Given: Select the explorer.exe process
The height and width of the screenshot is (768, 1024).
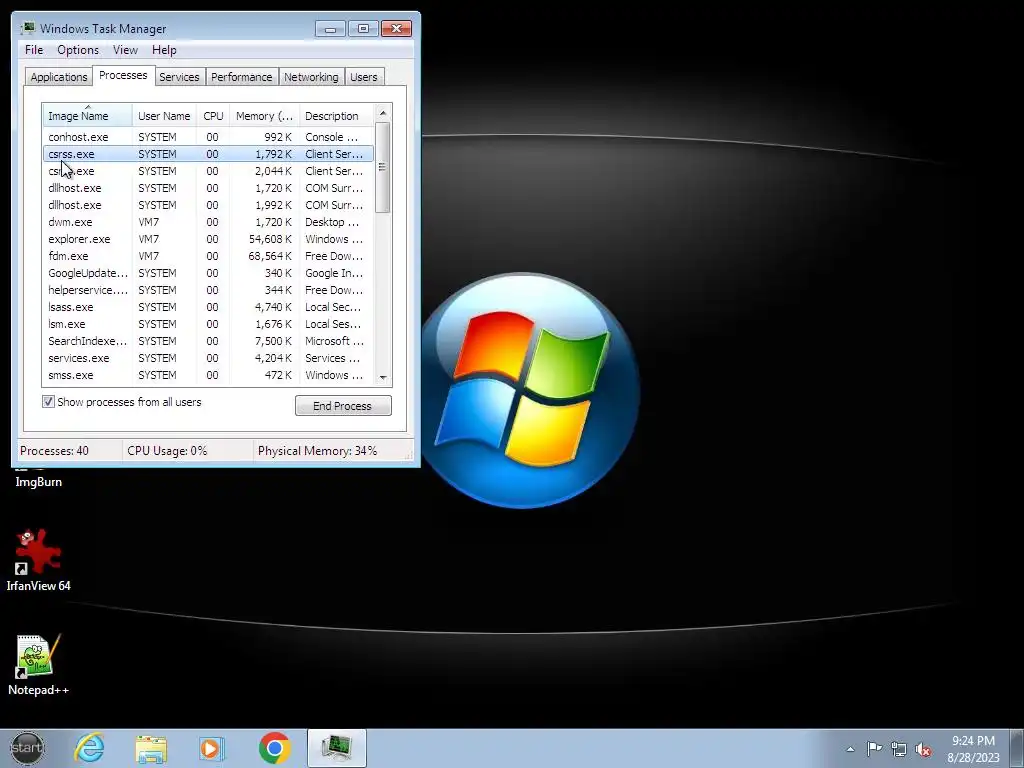Looking at the screenshot, I should (208, 239).
